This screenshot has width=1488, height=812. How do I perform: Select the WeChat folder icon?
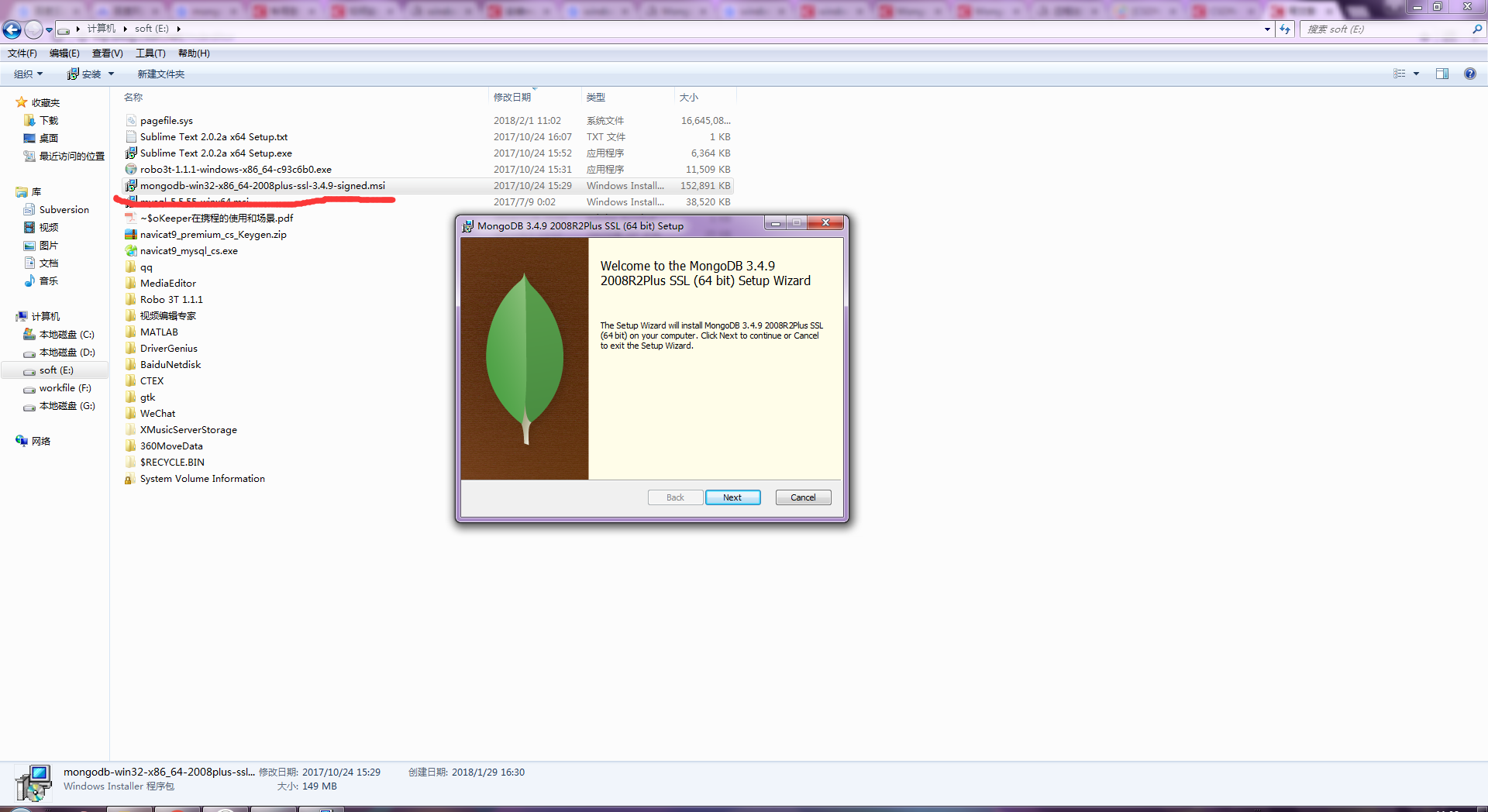(x=131, y=414)
